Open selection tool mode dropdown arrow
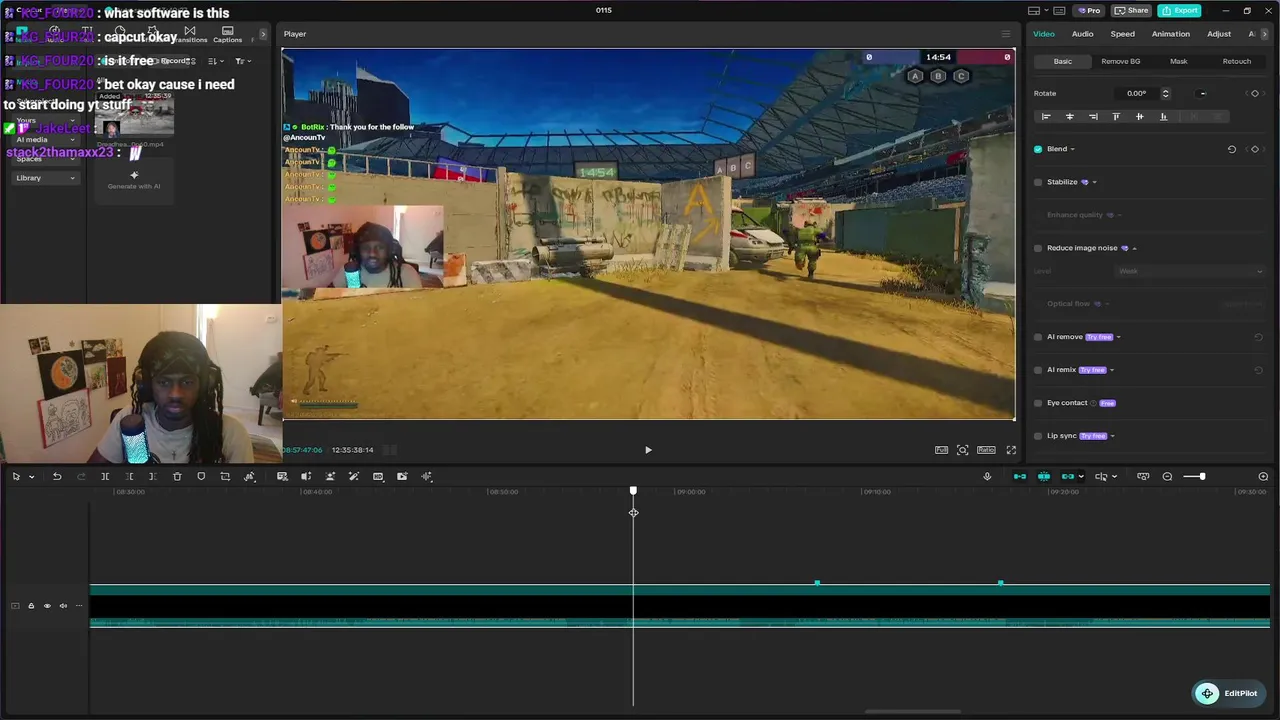This screenshot has width=1280, height=720. (x=31, y=477)
